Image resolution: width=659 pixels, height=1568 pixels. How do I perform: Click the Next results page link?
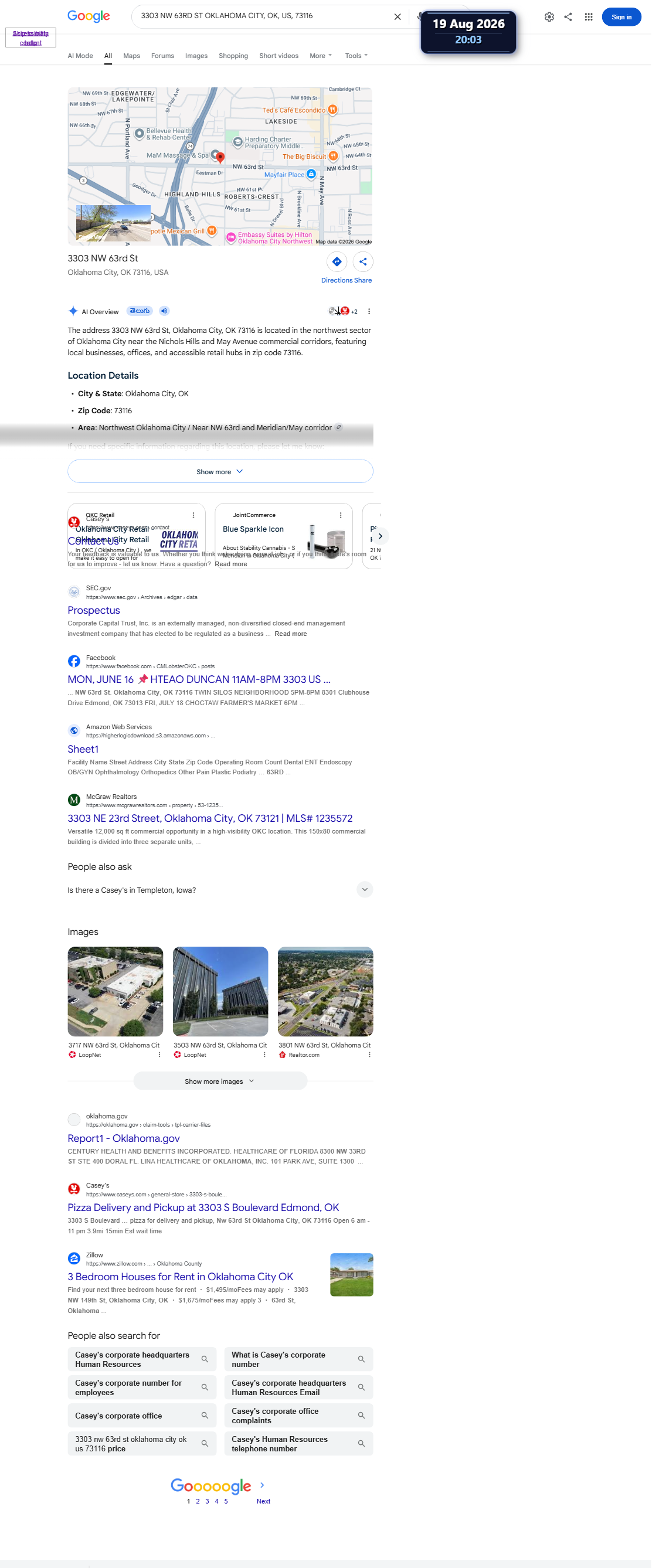point(264,1502)
